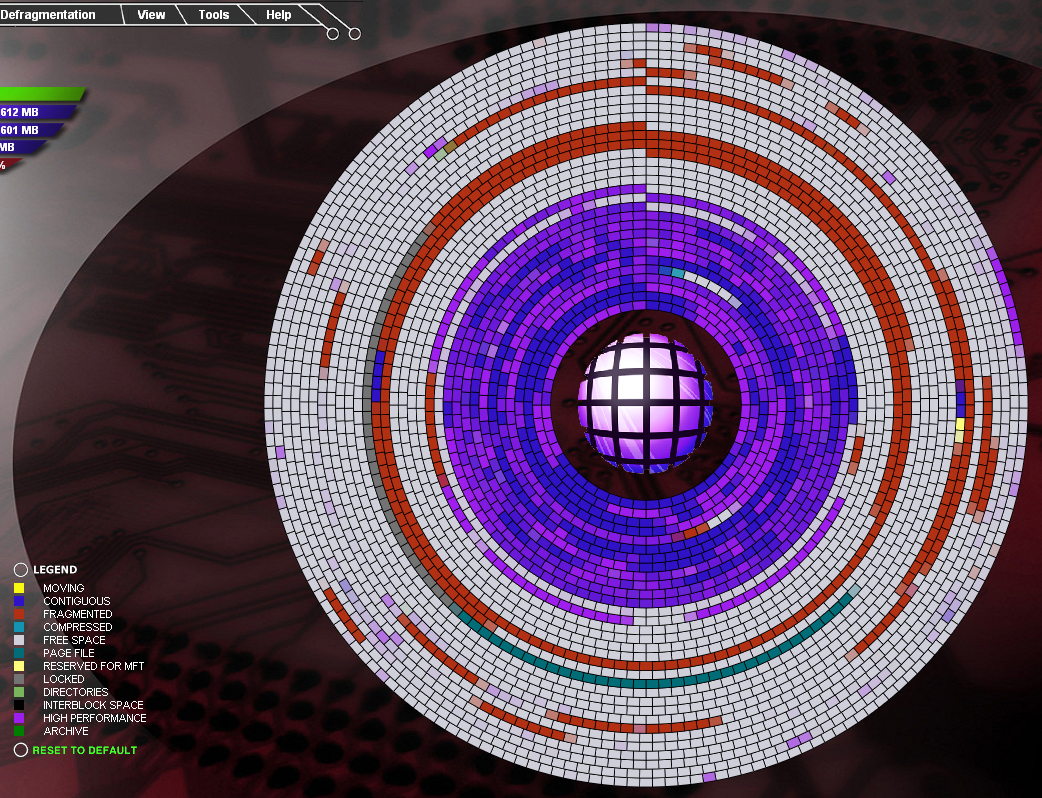Click the right menu bar circle connector
Image resolution: width=1042 pixels, height=798 pixels.
[x=355, y=33]
